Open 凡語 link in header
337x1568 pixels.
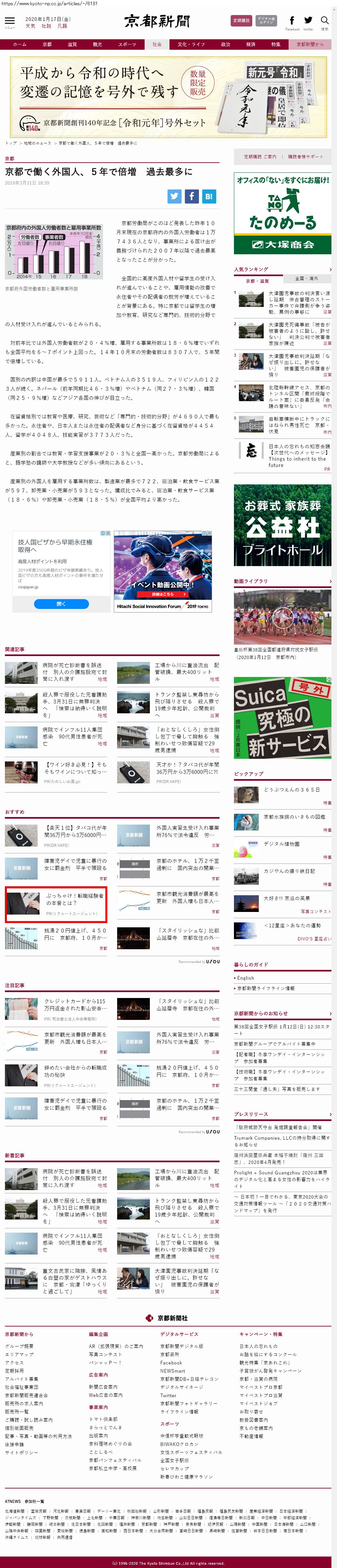62,26
